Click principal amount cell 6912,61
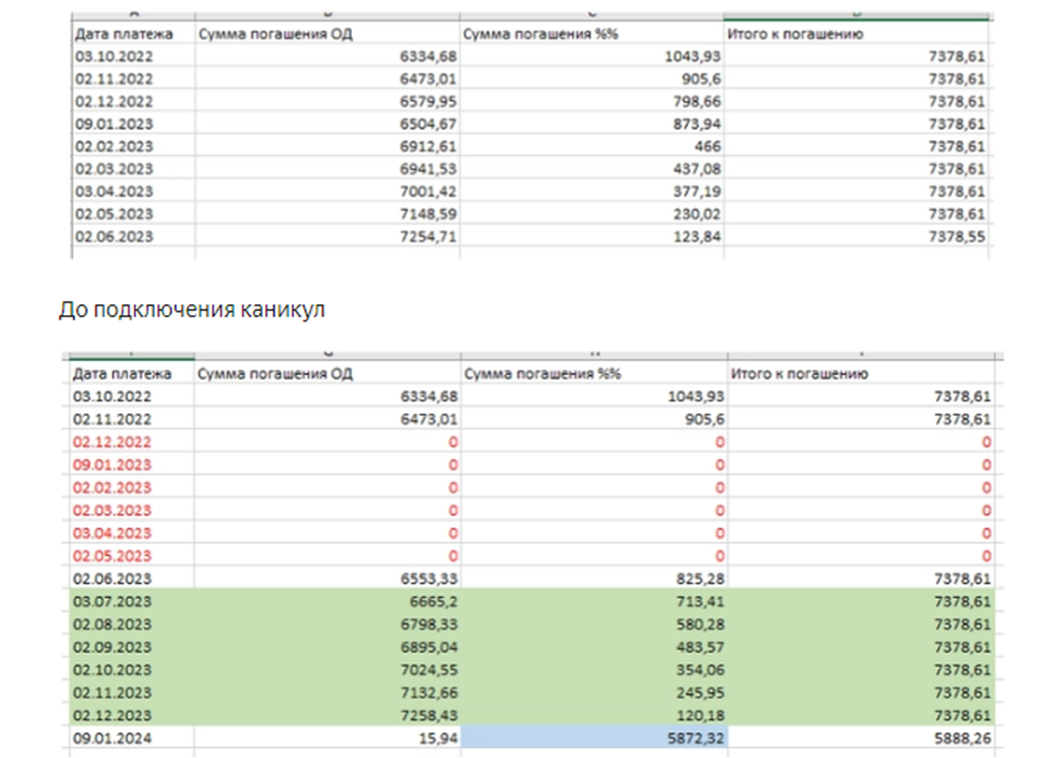Screen dimensions: 1054x758 [x=327, y=146]
